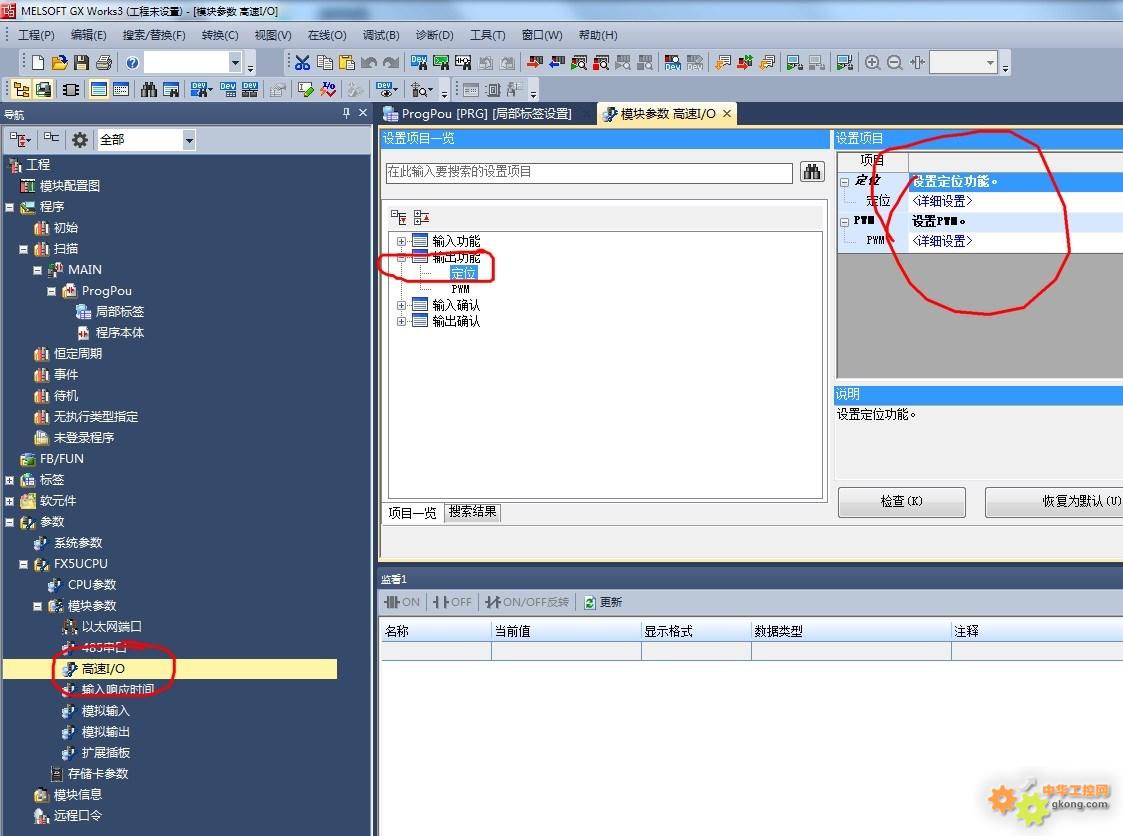Click the settings item search field
The width and height of the screenshot is (1123, 836).
(x=589, y=172)
